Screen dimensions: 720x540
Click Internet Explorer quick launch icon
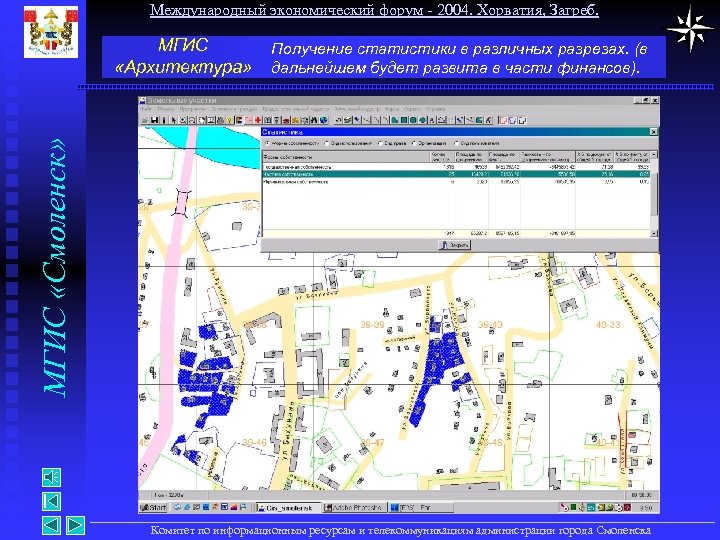186,507
